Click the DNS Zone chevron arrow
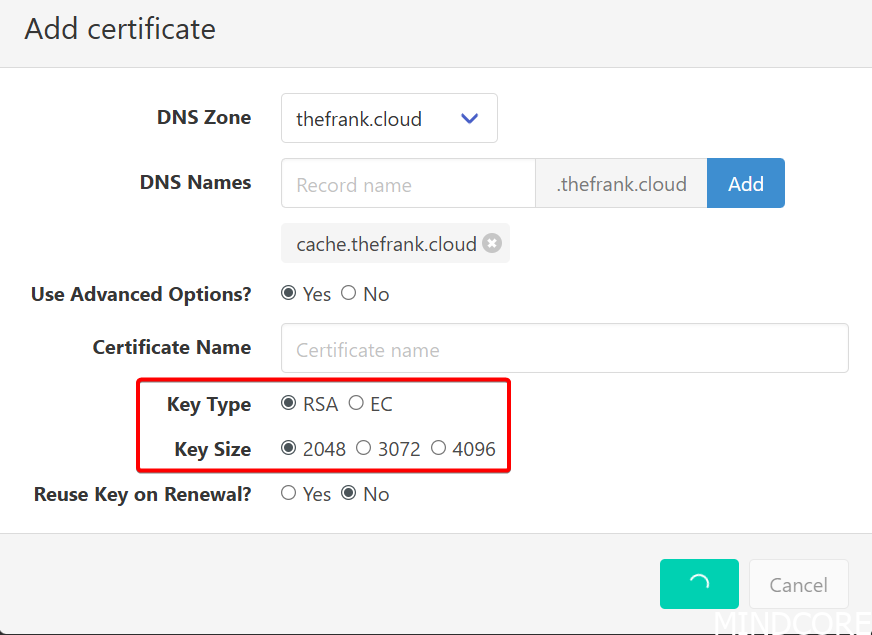 point(470,119)
